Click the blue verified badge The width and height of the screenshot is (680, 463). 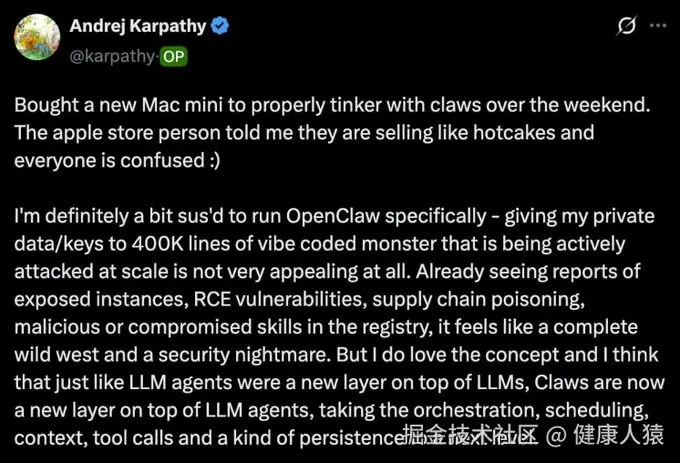tap(221, 27)
